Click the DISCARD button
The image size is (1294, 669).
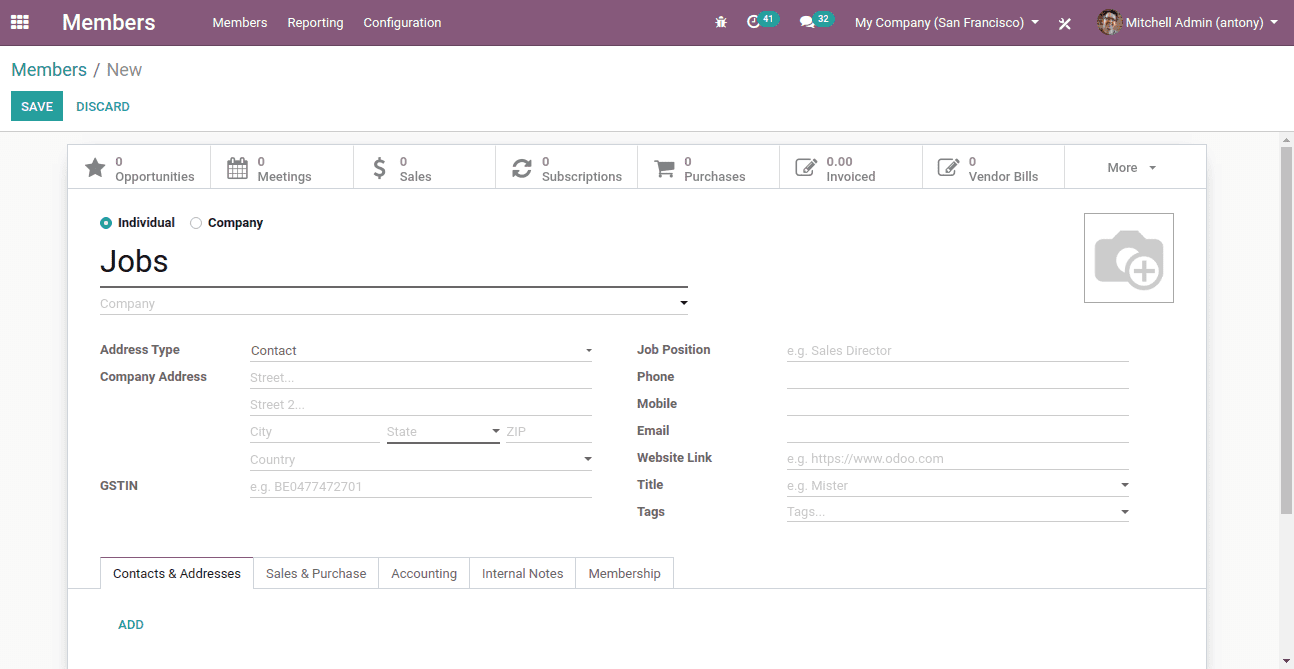point(103,106)
